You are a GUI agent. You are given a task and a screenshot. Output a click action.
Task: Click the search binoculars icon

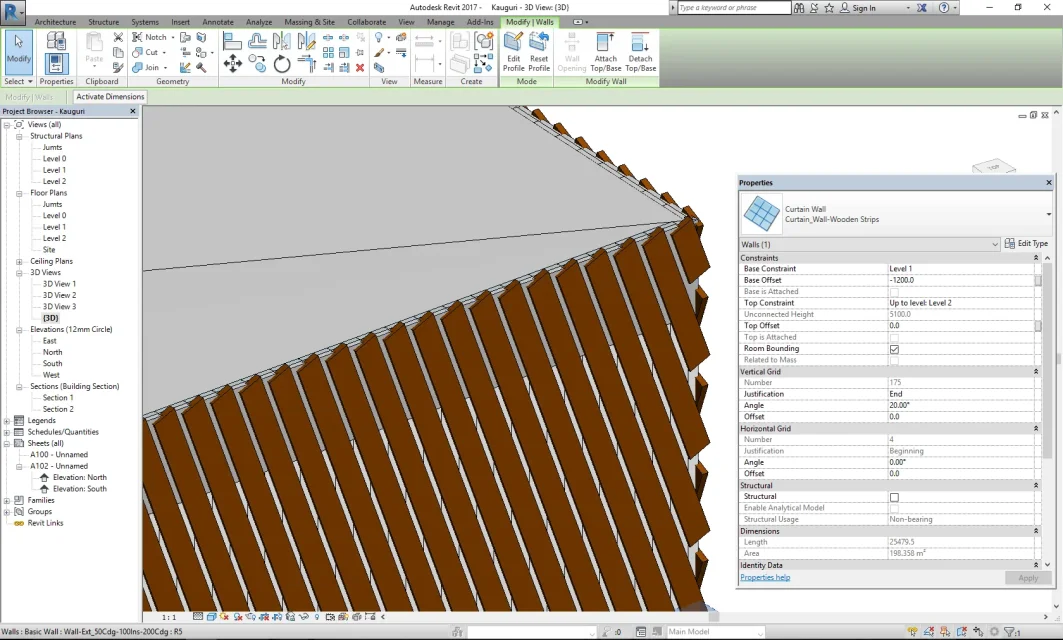[x=799, y=7]
